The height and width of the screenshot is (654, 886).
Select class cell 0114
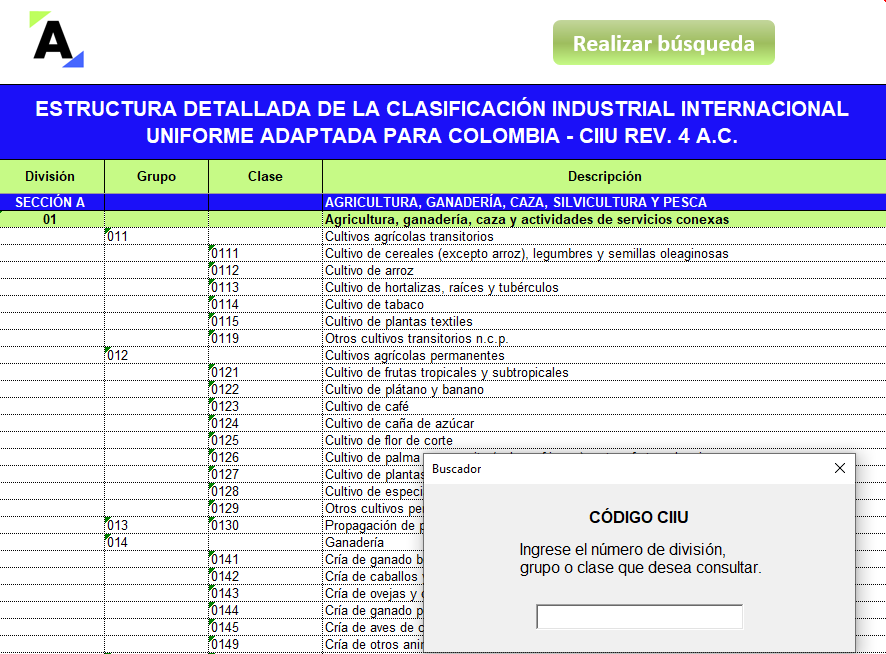(x=266, y=304)
